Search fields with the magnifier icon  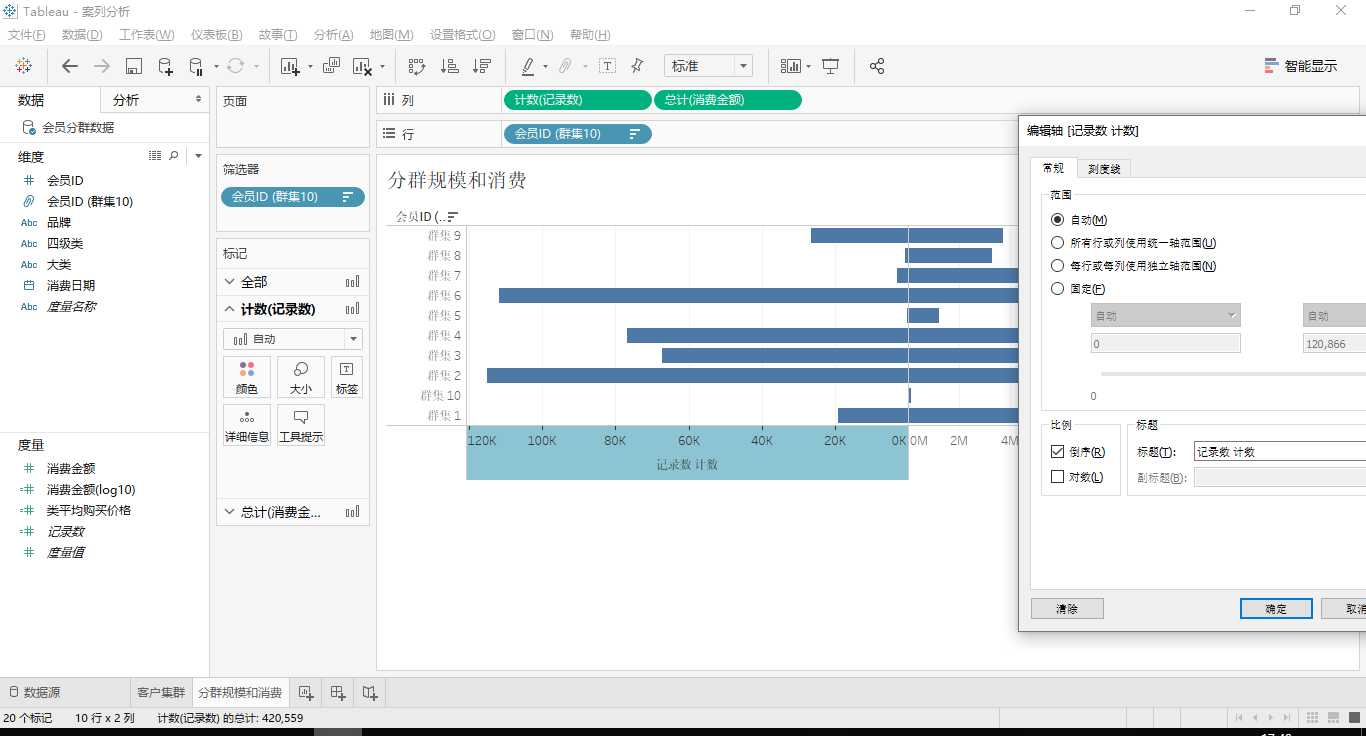174,156
